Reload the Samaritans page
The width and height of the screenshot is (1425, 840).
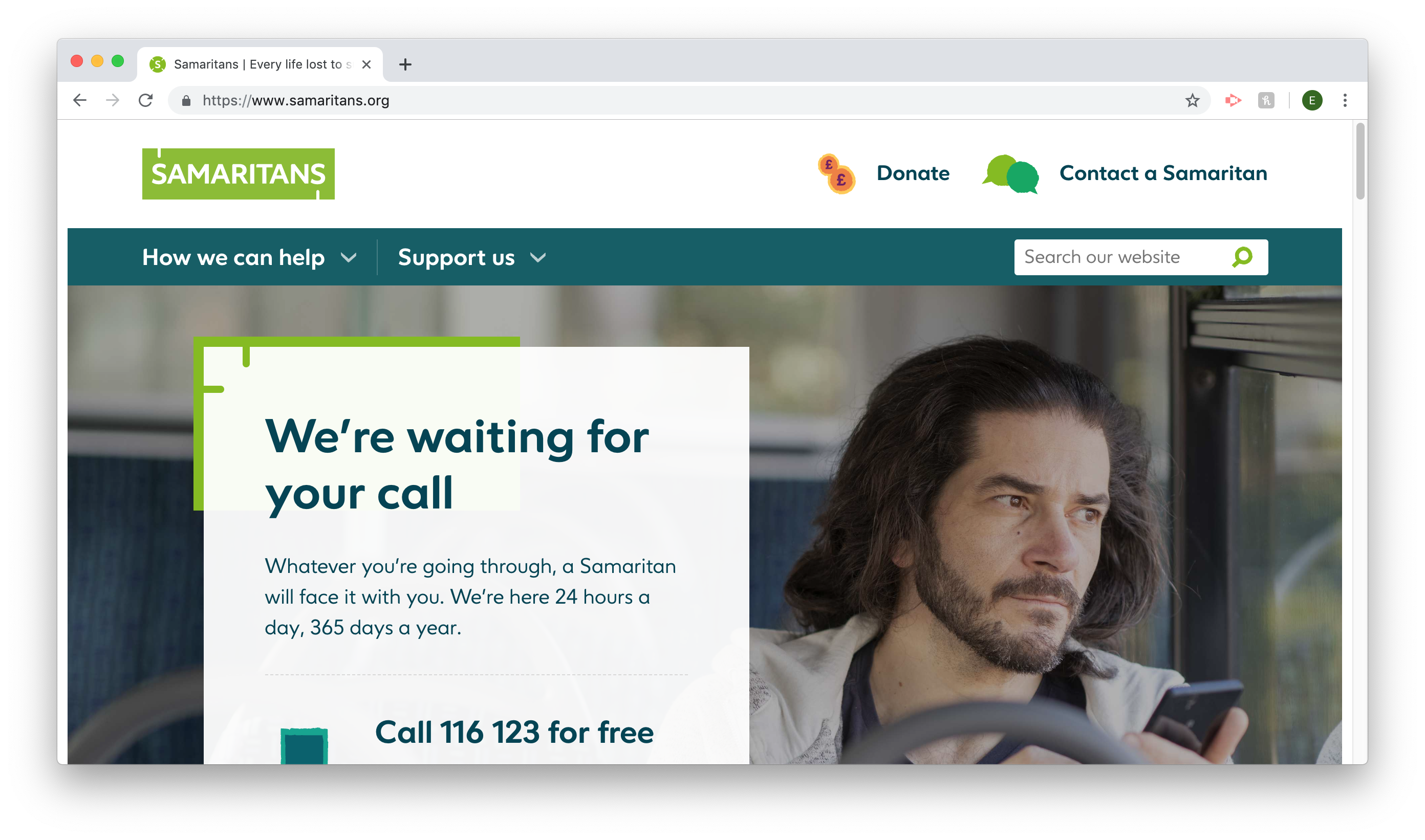[x=145, y=100]
